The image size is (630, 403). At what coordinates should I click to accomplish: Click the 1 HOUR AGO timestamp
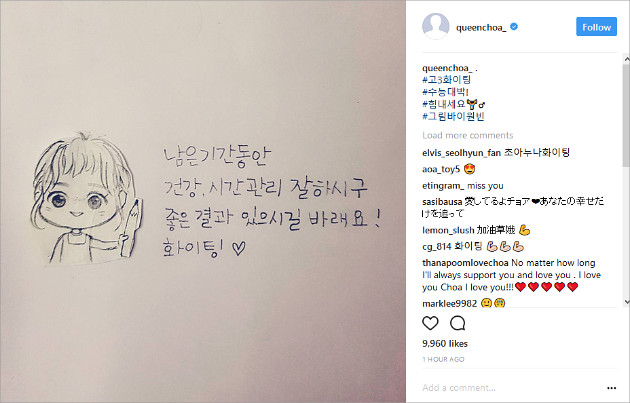[x=443, y=360]
